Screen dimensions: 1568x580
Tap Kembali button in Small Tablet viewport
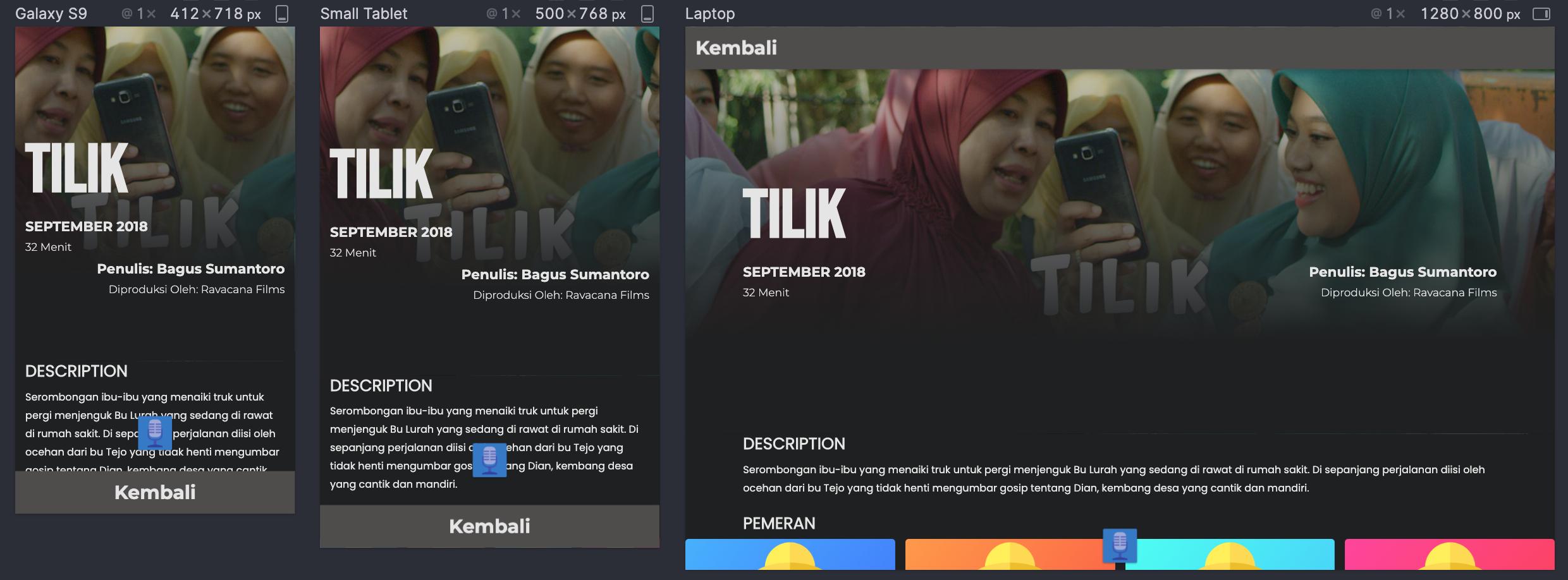click(x=489, y=526)
